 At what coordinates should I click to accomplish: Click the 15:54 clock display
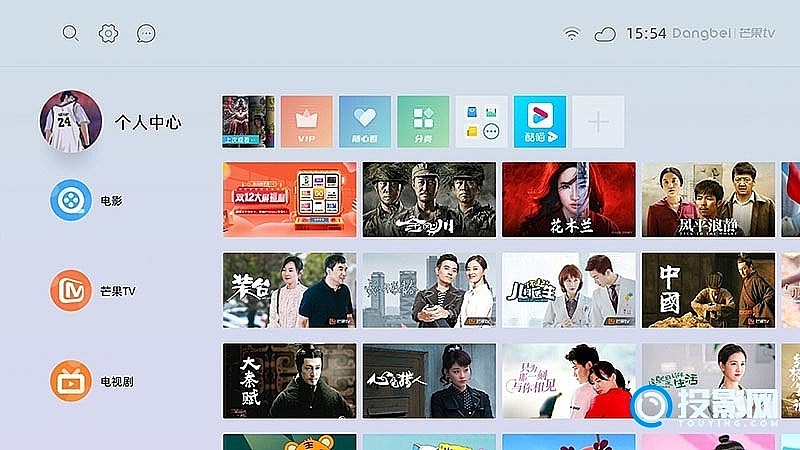(x=646, y=34)
